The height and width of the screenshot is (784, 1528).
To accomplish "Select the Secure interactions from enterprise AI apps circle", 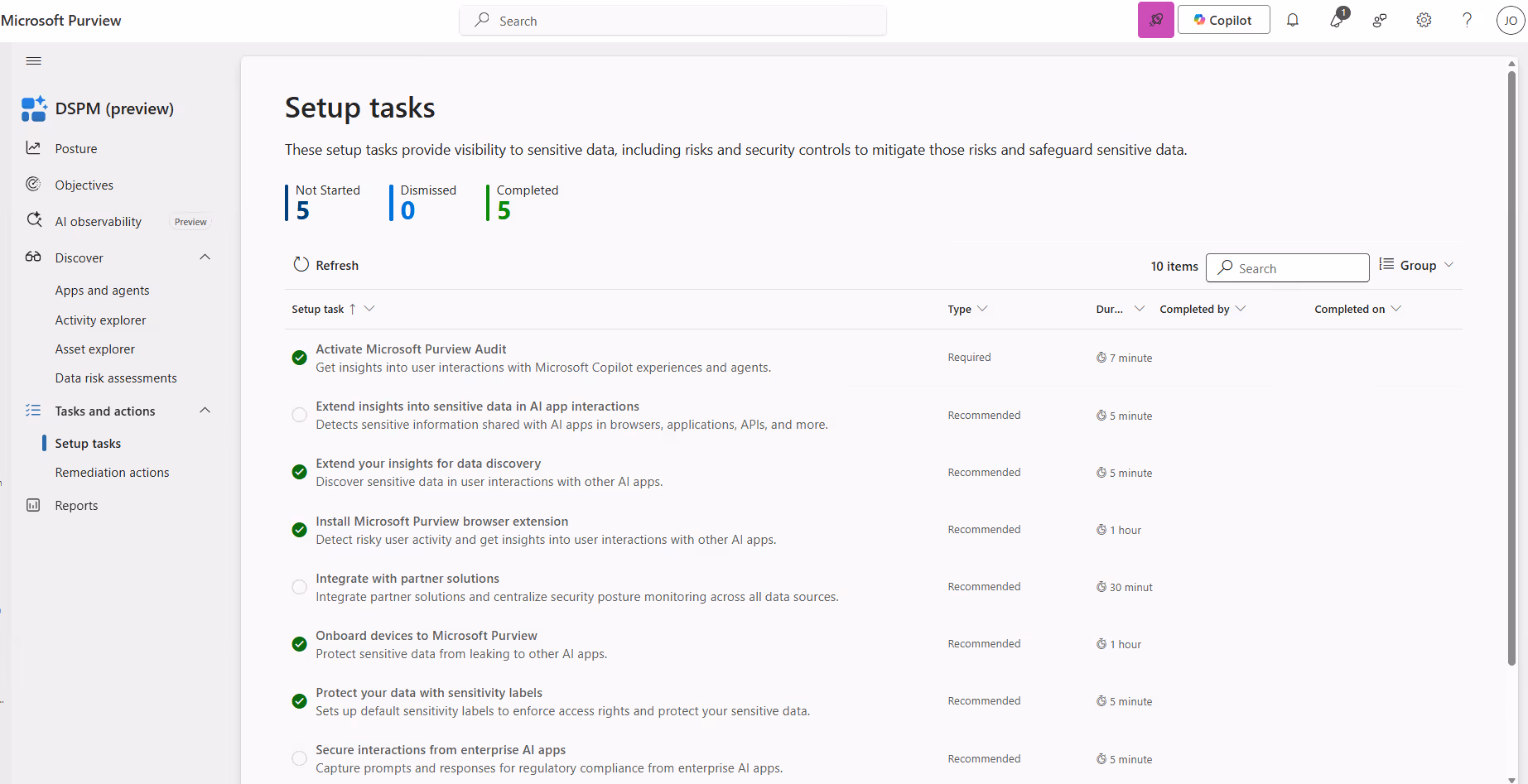I will coord(300,758).
